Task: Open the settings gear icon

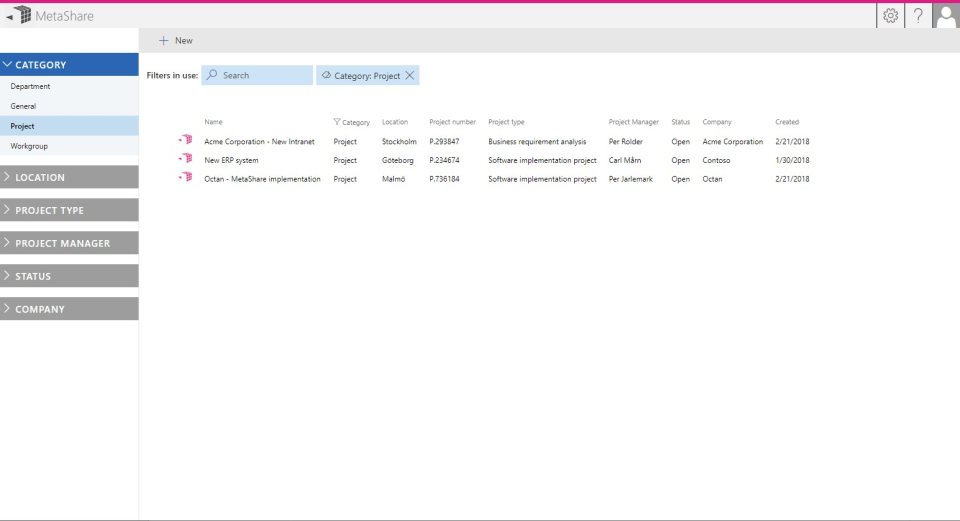Action: [890, 16]
